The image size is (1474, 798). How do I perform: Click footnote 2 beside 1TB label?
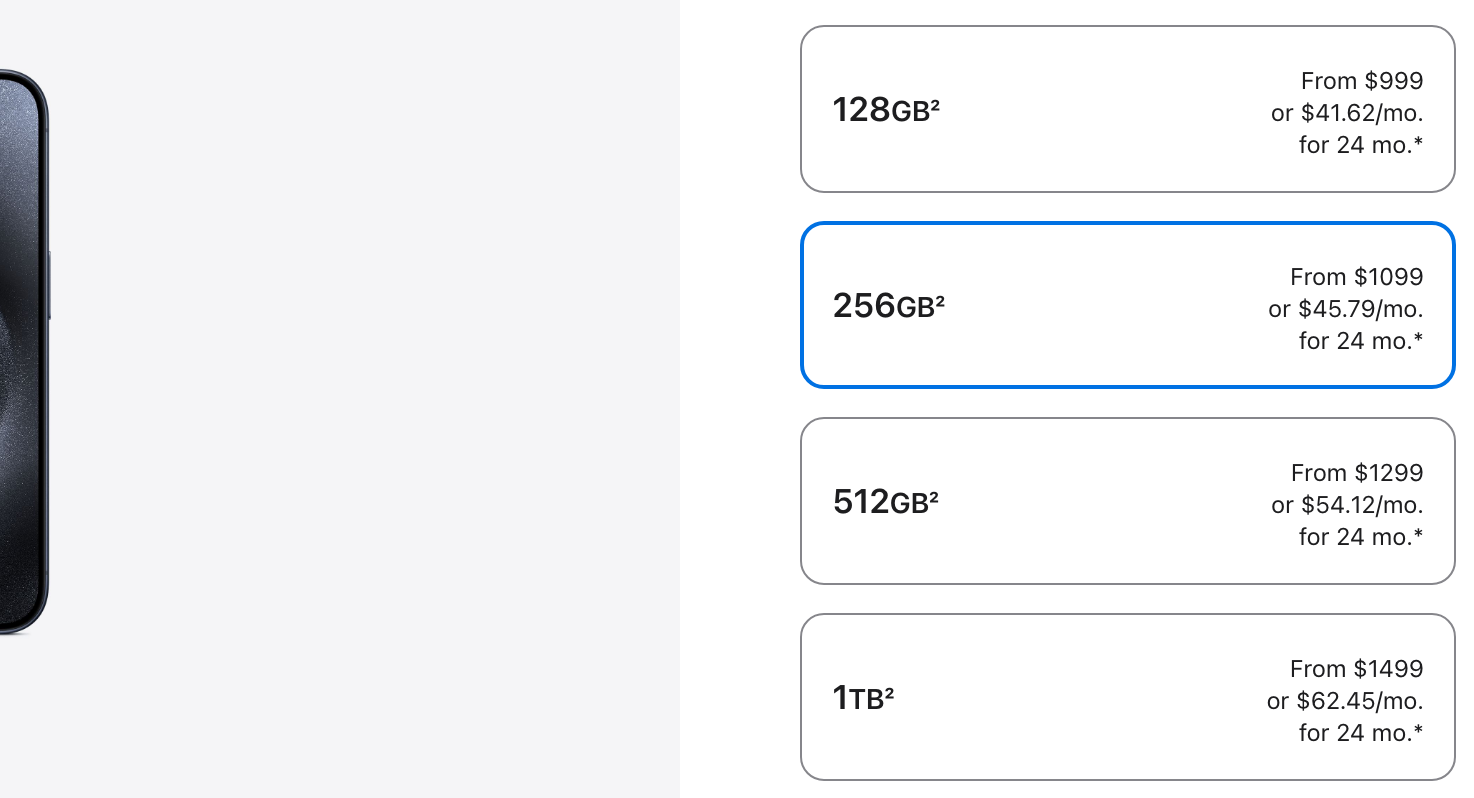889,692
